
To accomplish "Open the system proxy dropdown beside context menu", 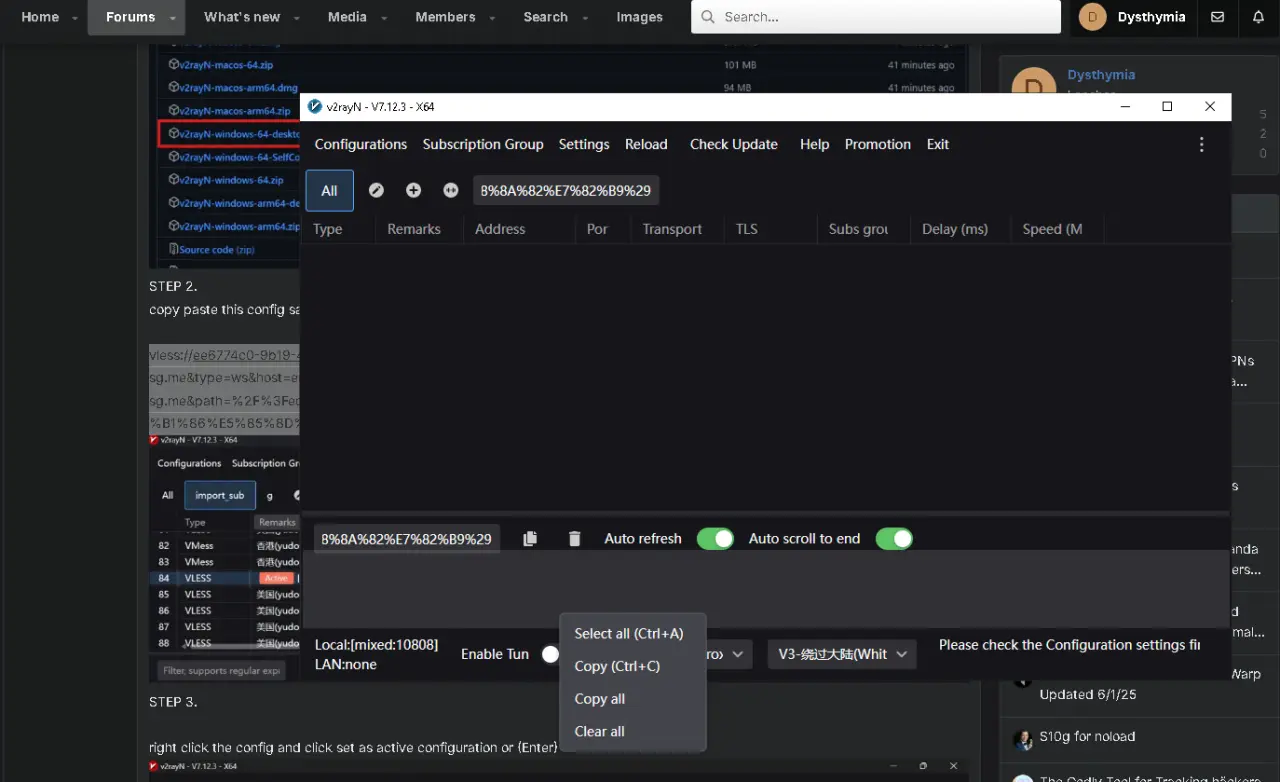I will (x=730, y=654).
